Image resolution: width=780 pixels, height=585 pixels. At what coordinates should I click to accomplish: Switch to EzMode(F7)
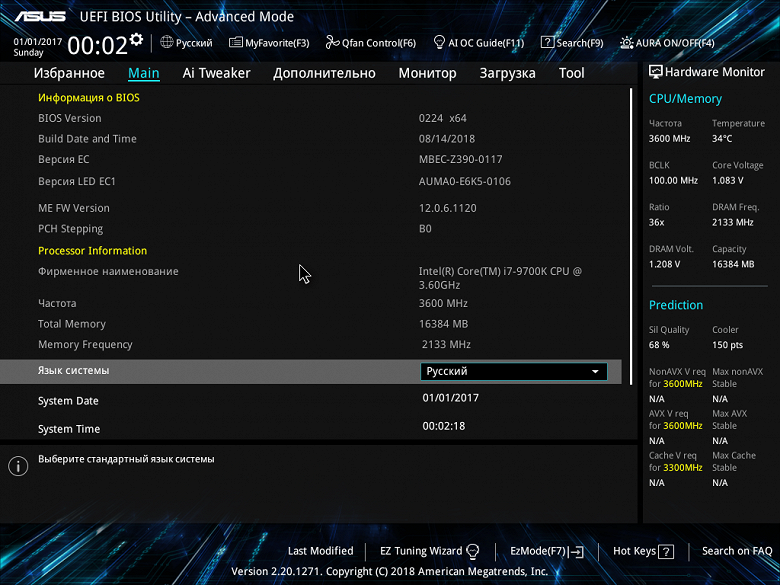pos(547,551)
